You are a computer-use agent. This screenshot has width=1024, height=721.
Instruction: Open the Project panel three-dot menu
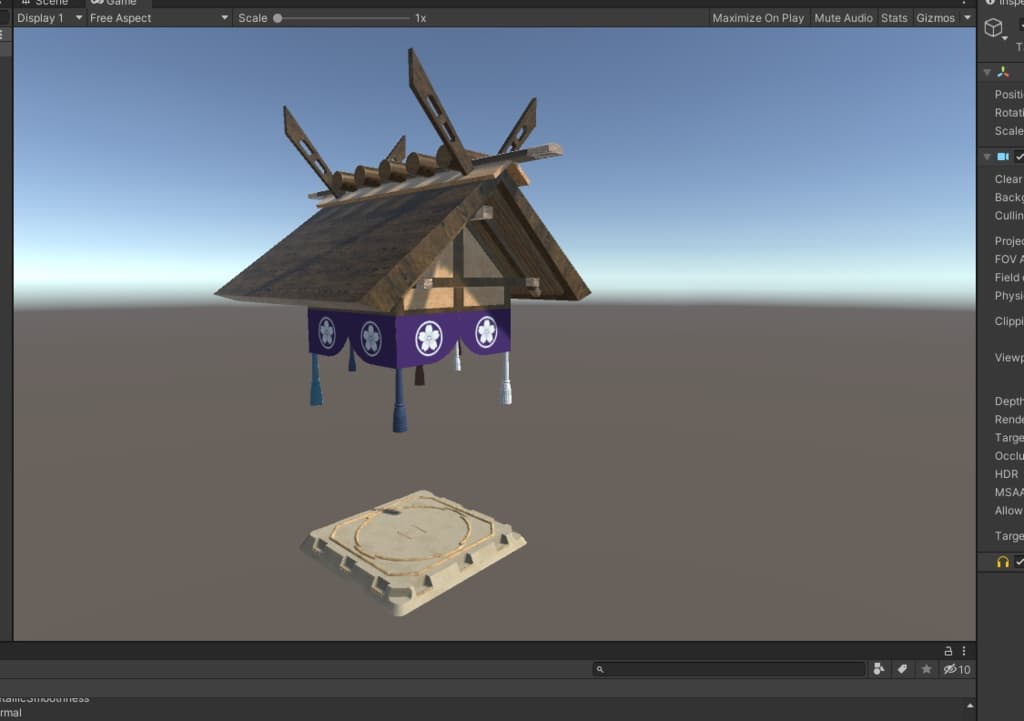pos(964,651)
